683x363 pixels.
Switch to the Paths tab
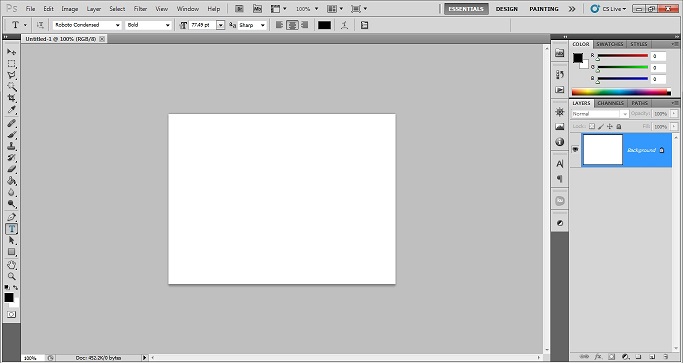(639, 103)
